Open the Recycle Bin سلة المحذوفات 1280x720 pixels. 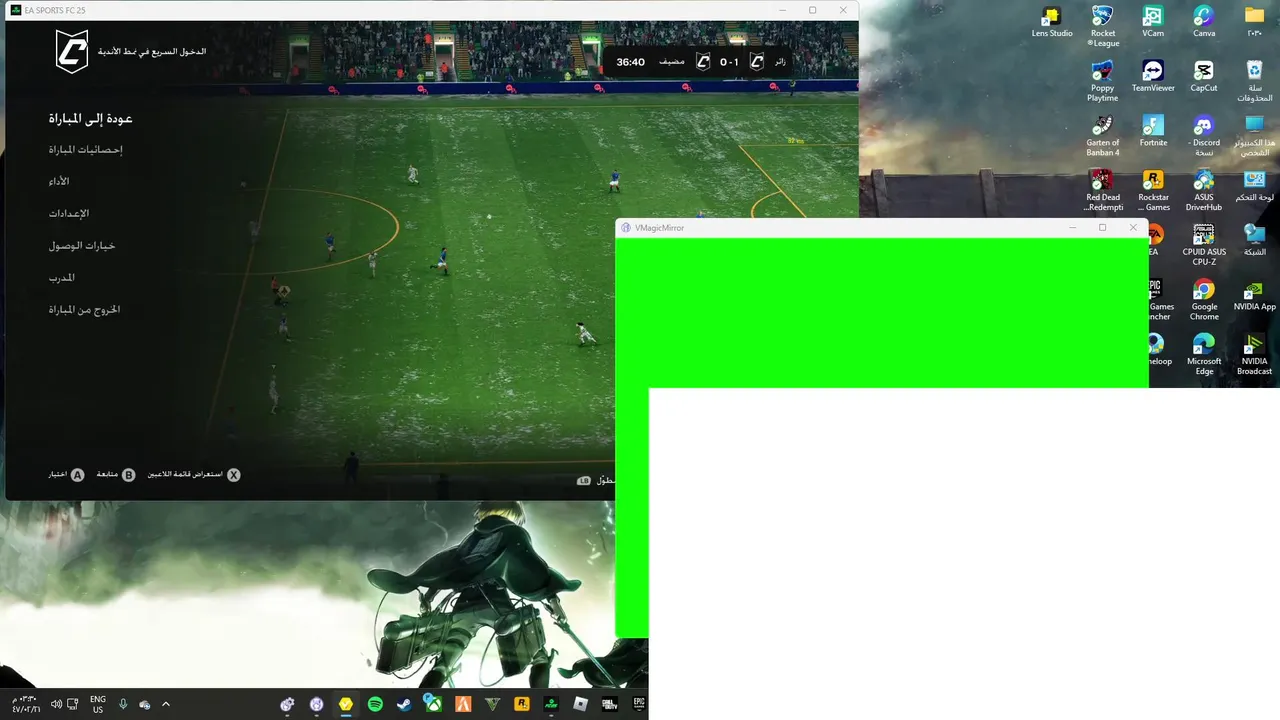pyautogui.click(x=1254, y=81)
